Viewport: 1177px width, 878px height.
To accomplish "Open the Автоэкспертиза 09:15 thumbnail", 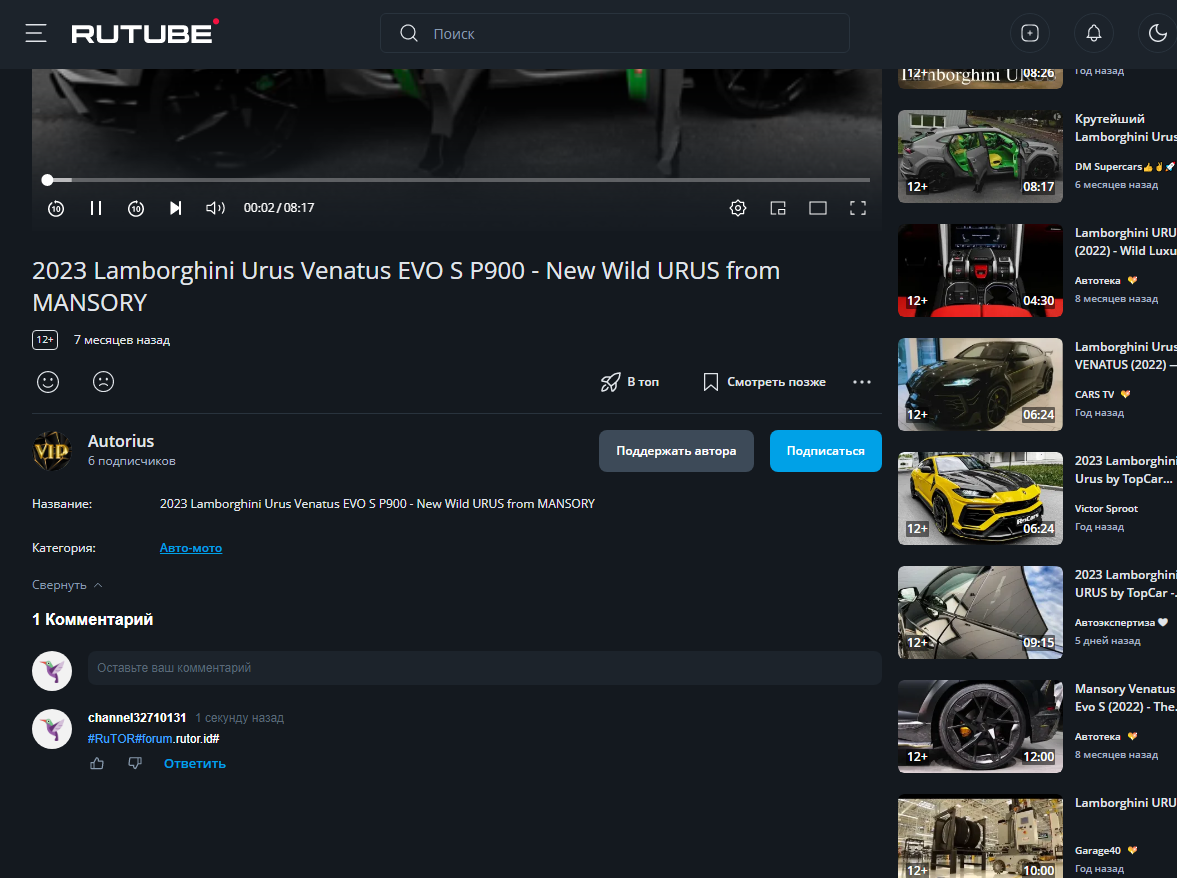I will 980,612.
